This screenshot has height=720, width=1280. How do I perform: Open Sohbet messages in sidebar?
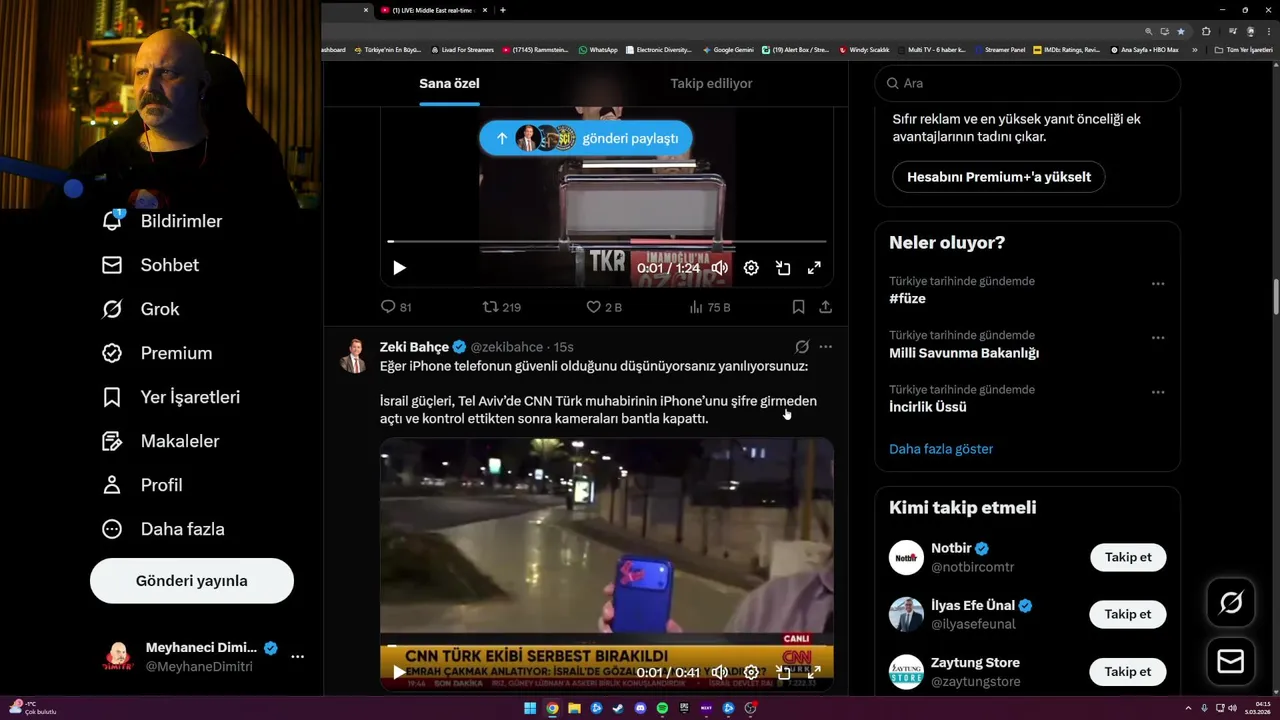click(150, 265)
